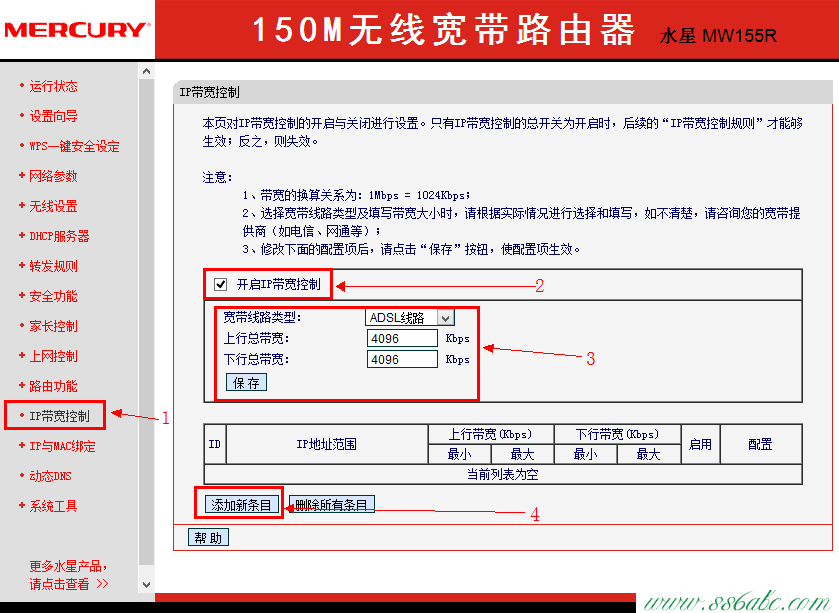839x613 pixels.
Task: Open 宽带线路类型 dropdown
Action: [x=410, y=317]
